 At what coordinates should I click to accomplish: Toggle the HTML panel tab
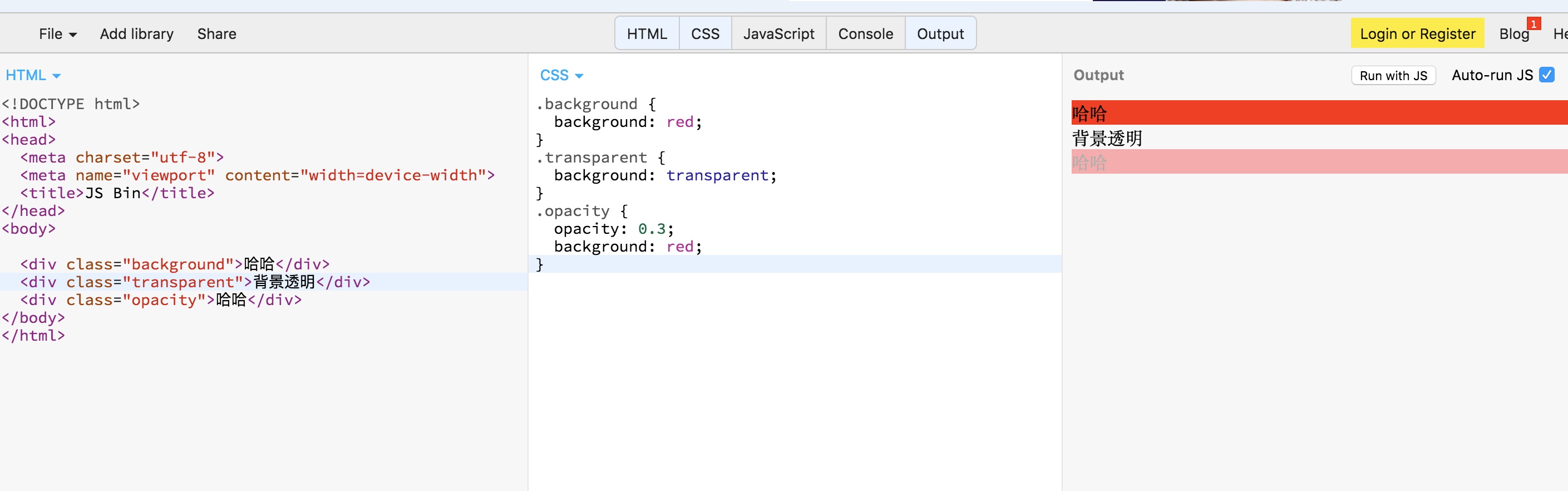[647, 33]
